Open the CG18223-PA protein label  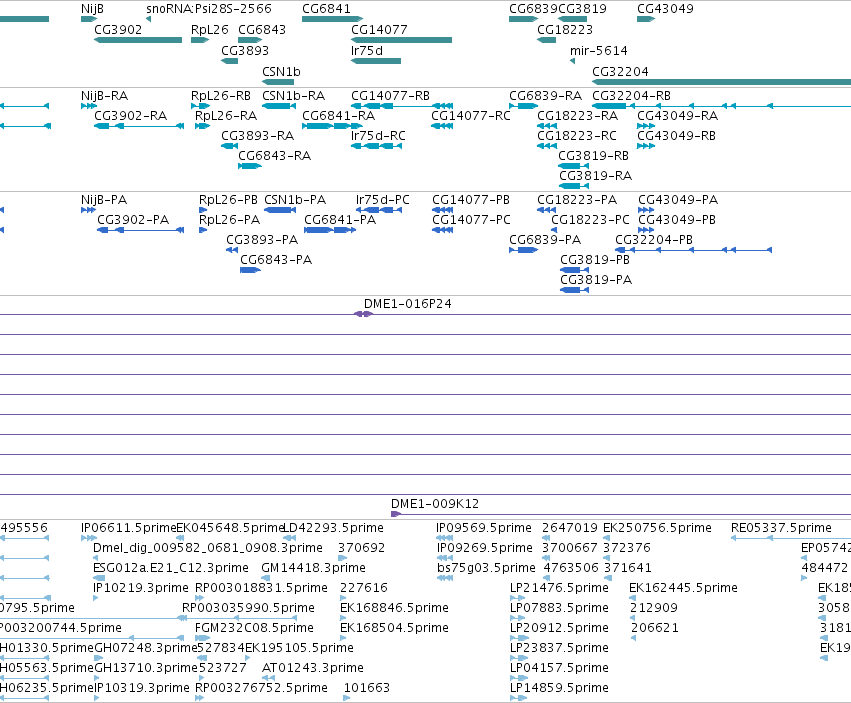[577, 200]
